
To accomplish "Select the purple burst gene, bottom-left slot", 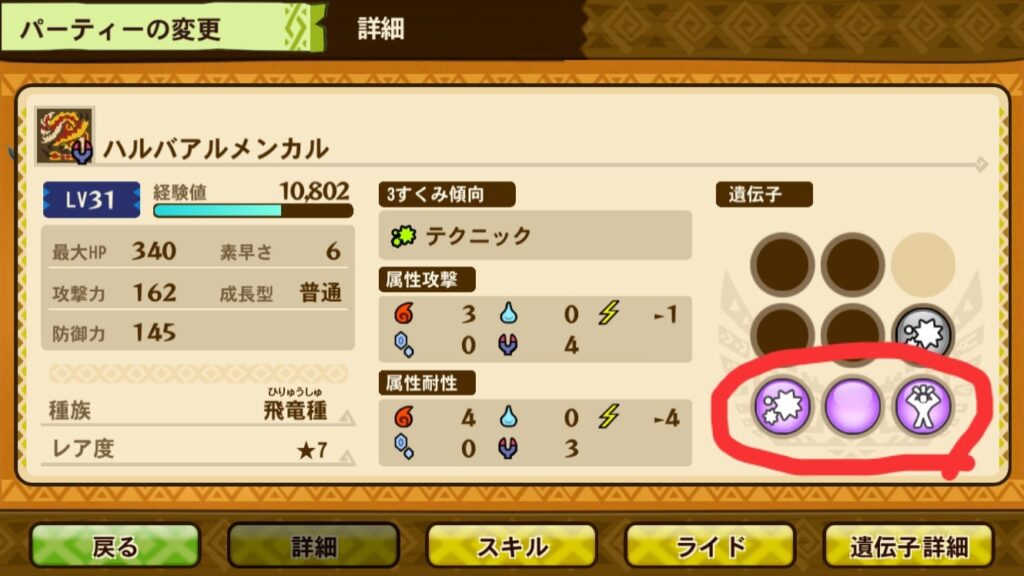I will [782, 406].
